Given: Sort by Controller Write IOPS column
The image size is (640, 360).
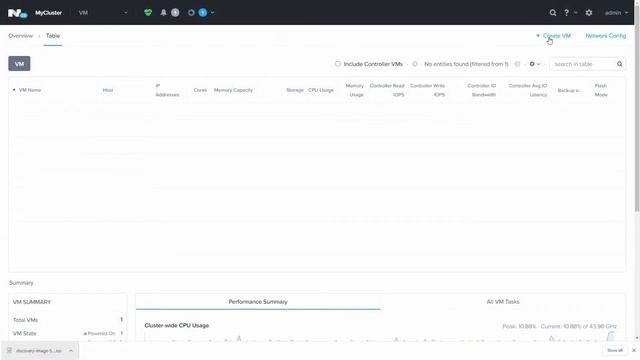Looking at the screenshot, I should coord(427,90).
